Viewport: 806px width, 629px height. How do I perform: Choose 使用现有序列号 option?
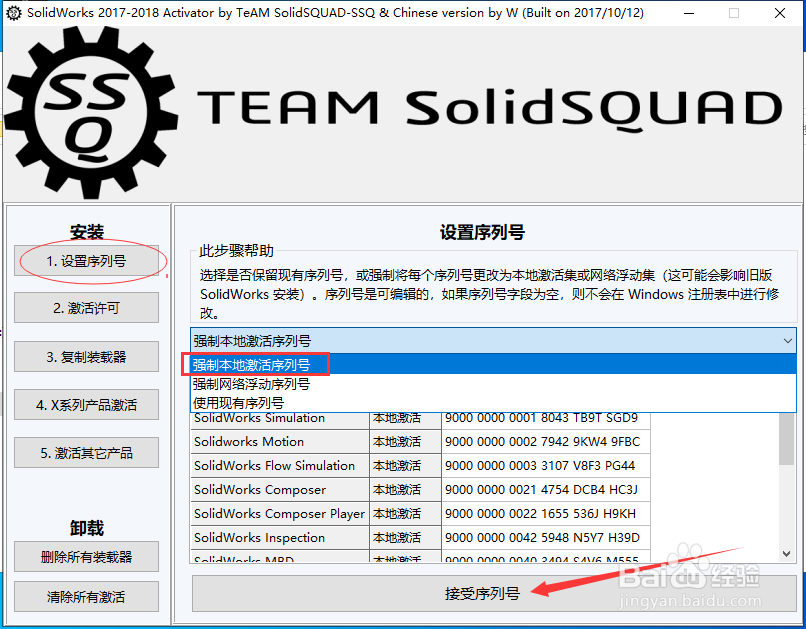(x=493, y=402)
